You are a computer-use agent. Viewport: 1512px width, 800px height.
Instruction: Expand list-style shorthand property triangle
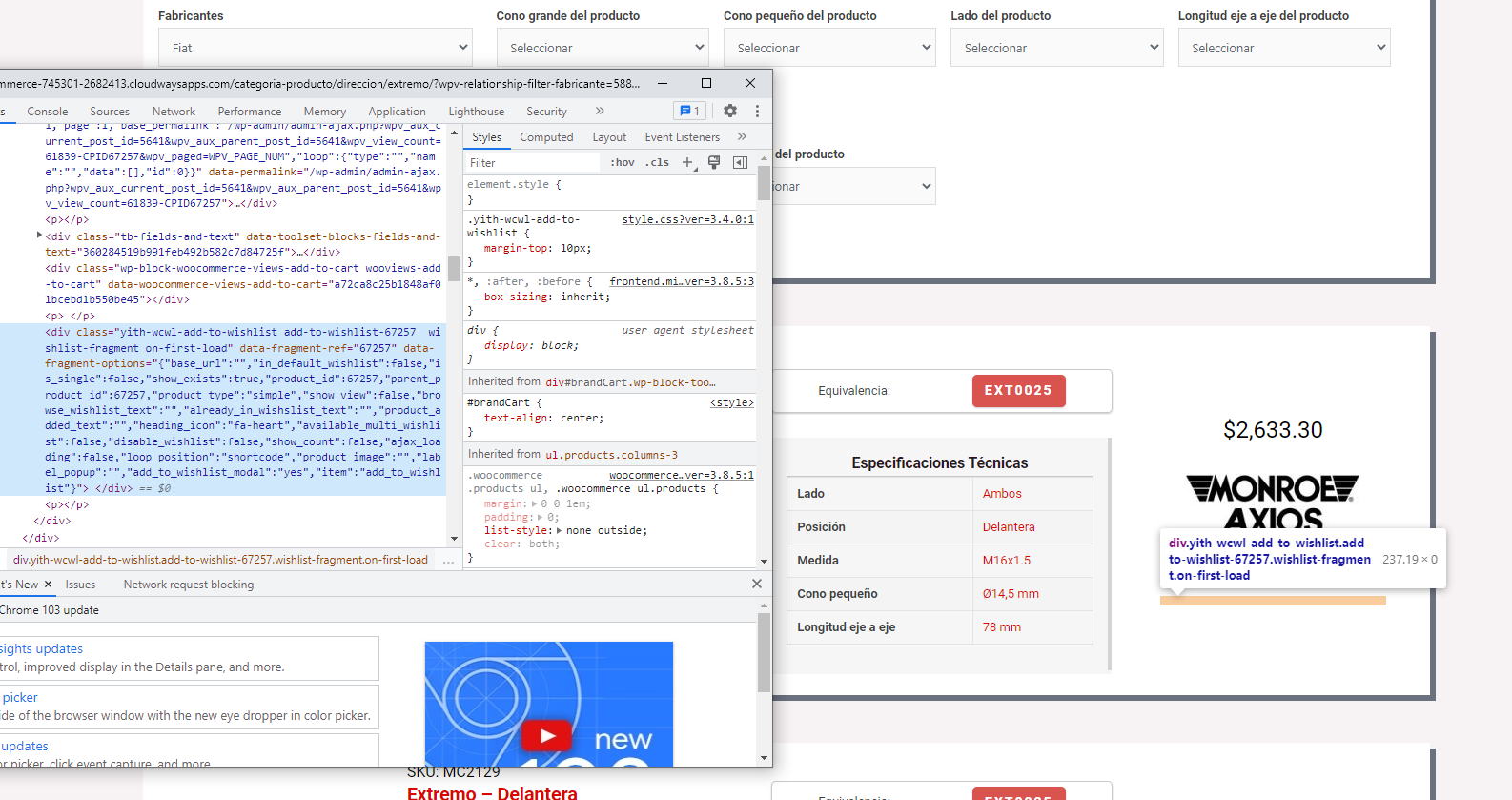tap(559, 529)
